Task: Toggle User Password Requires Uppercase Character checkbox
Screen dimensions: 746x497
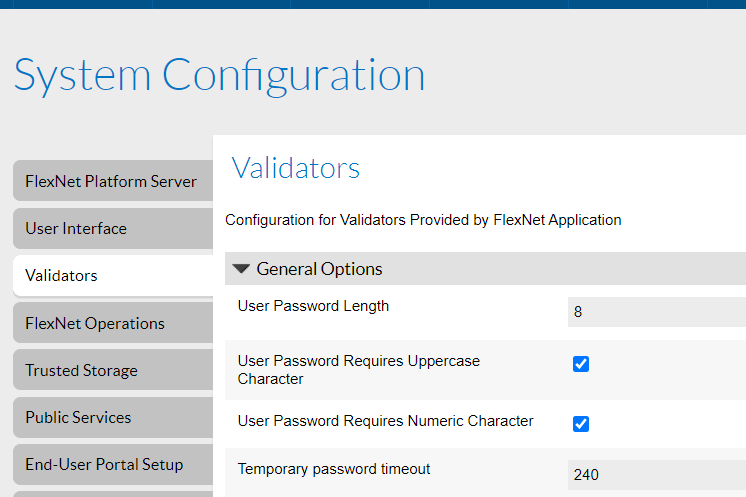Action: click(x=580, y=364)
